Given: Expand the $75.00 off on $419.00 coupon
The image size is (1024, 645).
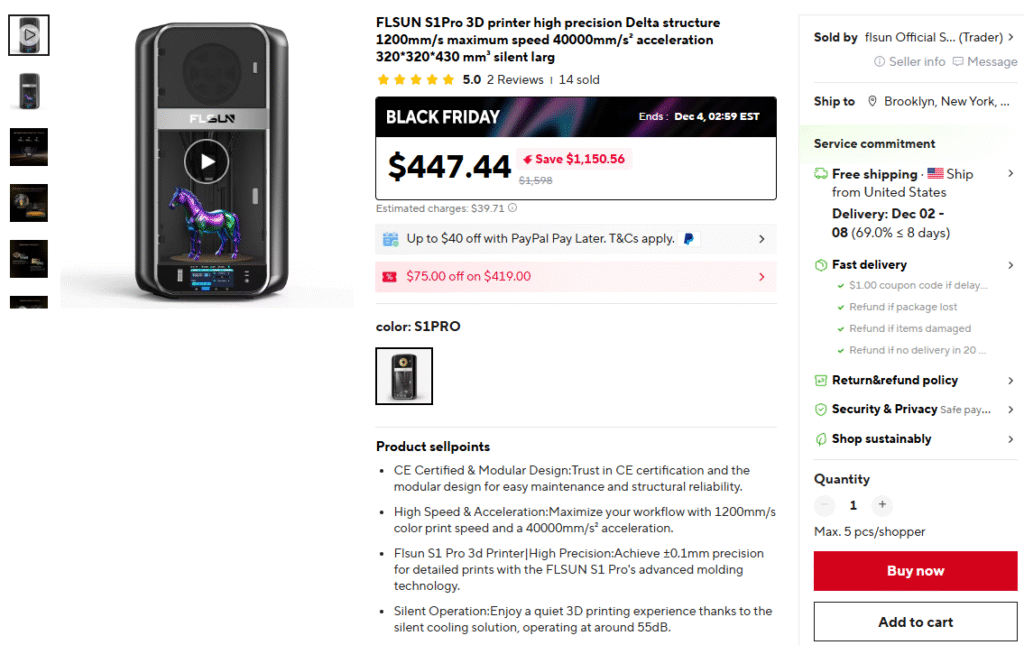Looking at the screenshot, I should click(x=761, y=277).
